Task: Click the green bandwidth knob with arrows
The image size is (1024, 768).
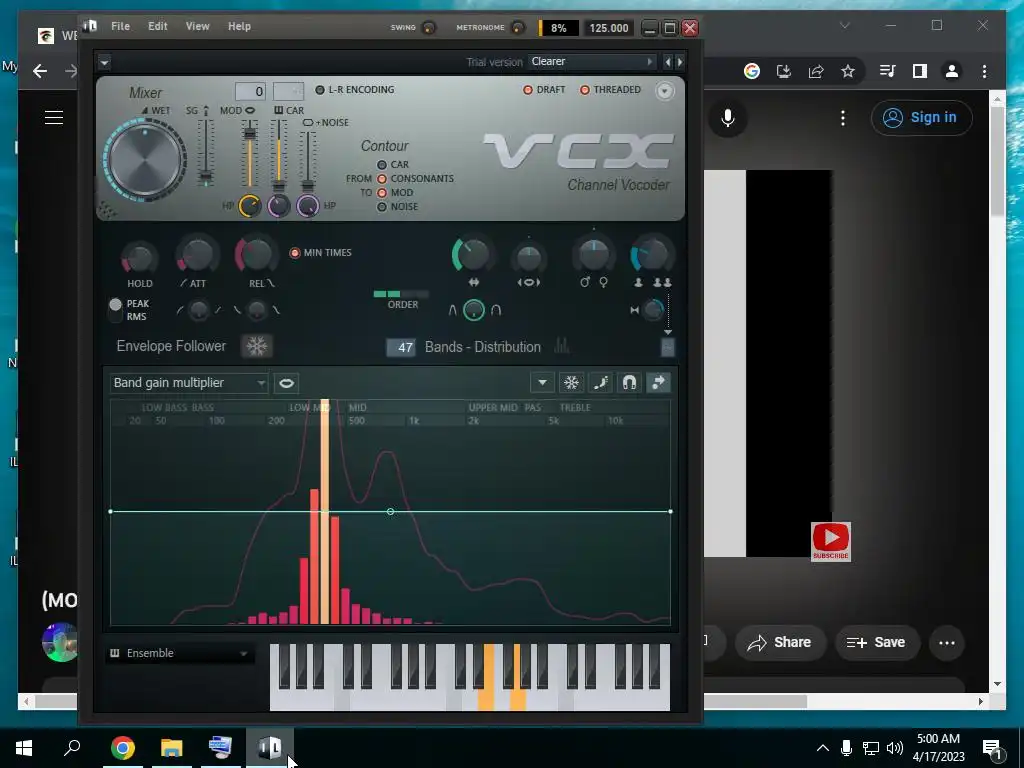Action: click(x=473, y=255)
